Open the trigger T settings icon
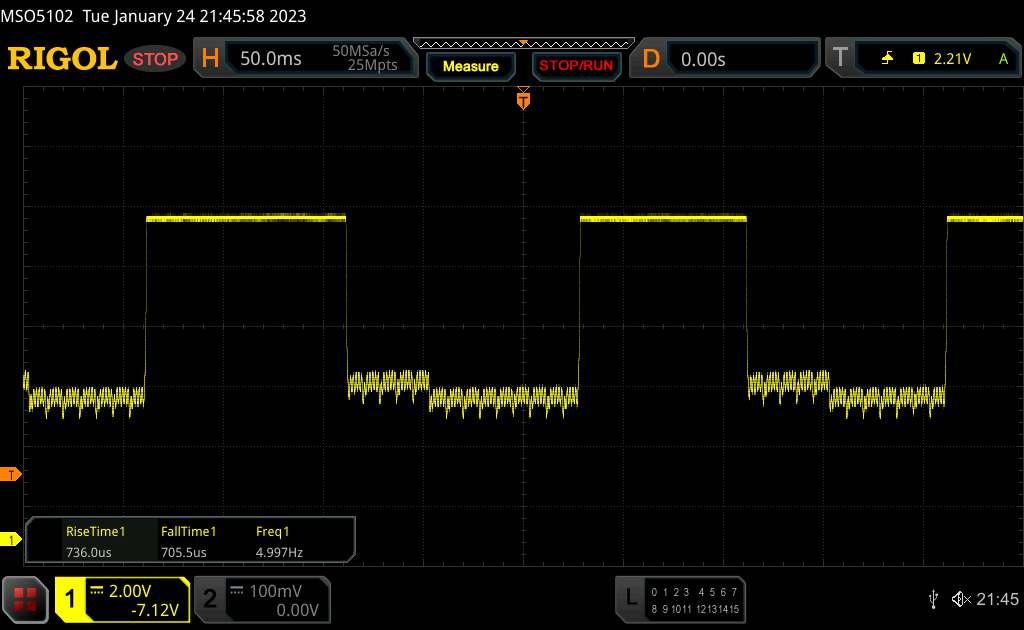This screenshot has height=630, width=1024. [840, 57]
